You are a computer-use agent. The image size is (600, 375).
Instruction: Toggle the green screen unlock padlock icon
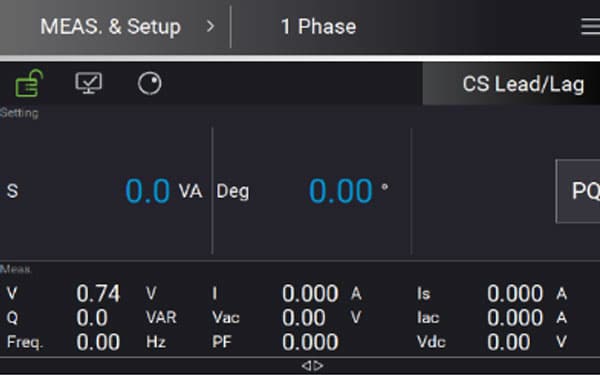(29, 83)
